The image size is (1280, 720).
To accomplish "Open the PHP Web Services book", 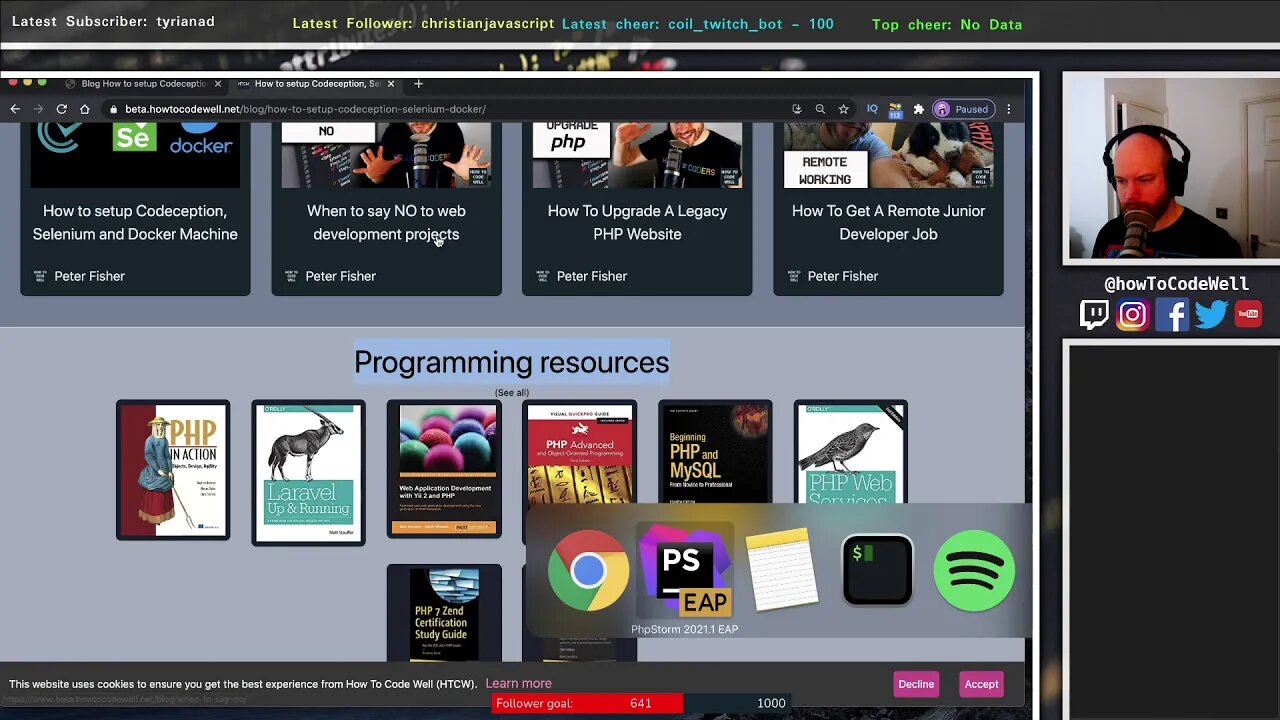I will click(851, 453).
